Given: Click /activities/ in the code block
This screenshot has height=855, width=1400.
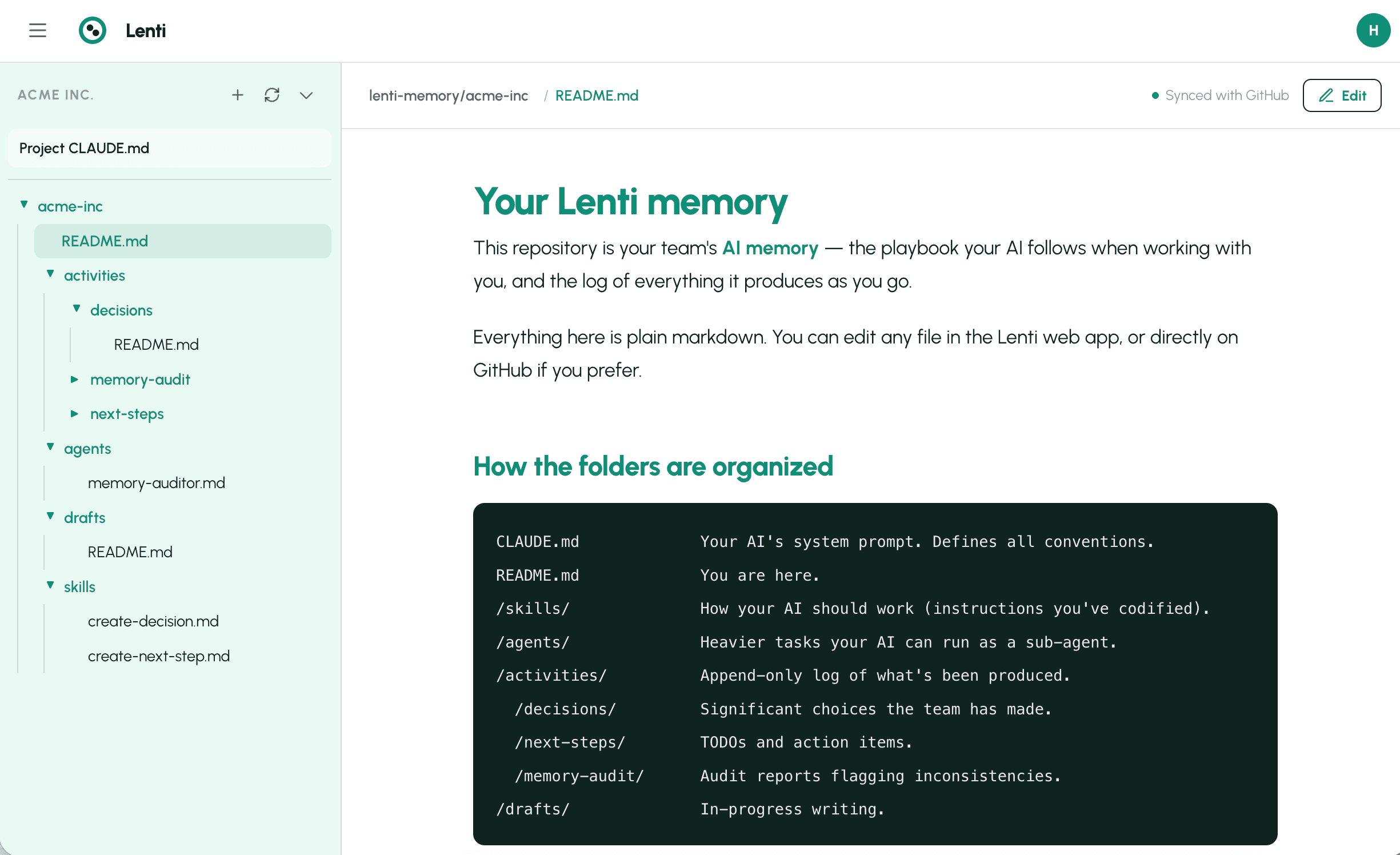Looking at the screenshot, I should (x=551, y=676).
